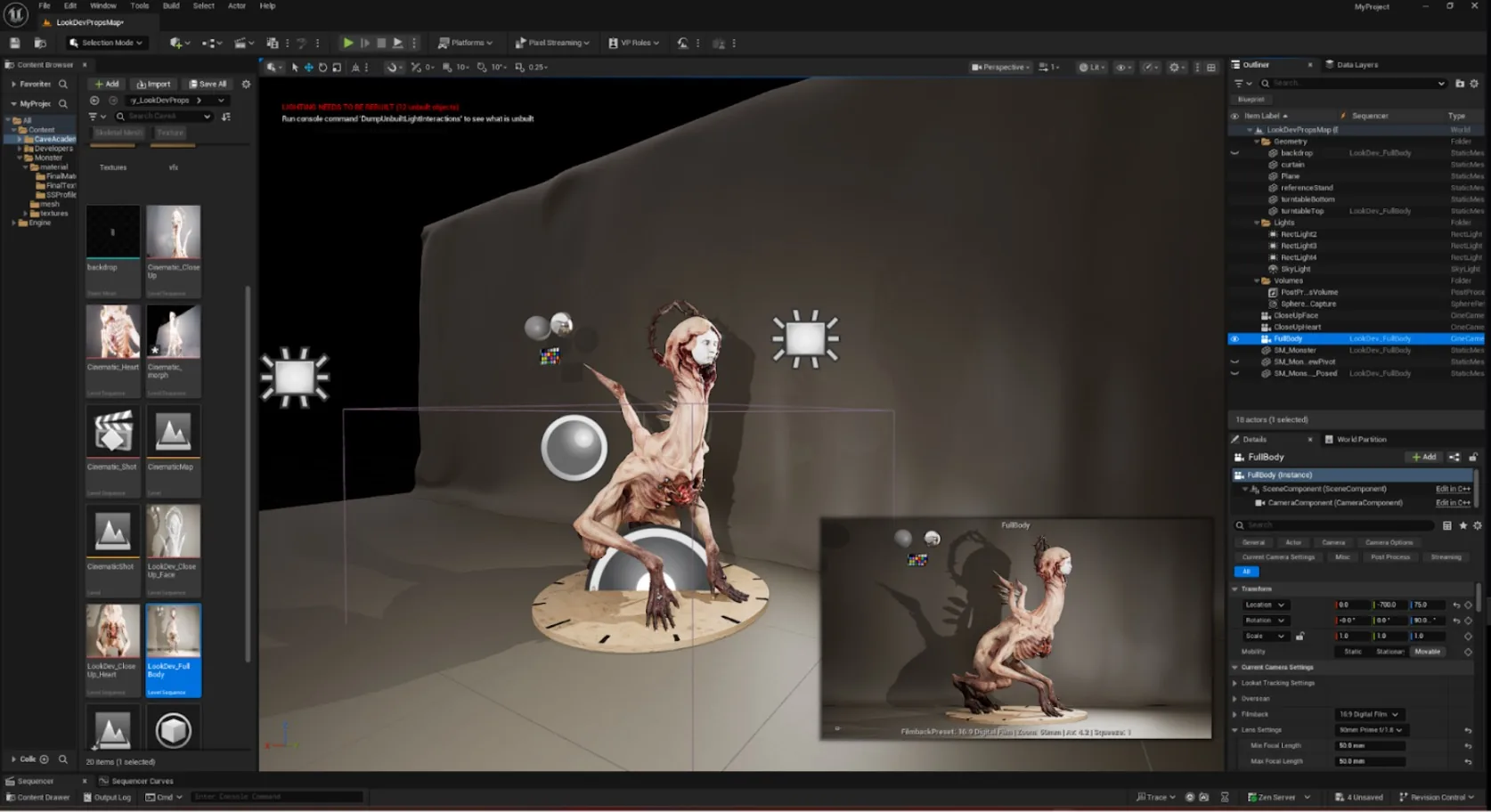Click the green Play button in toolbar
The width and height of the screenshot is (1491, 812).
point(348,43)
